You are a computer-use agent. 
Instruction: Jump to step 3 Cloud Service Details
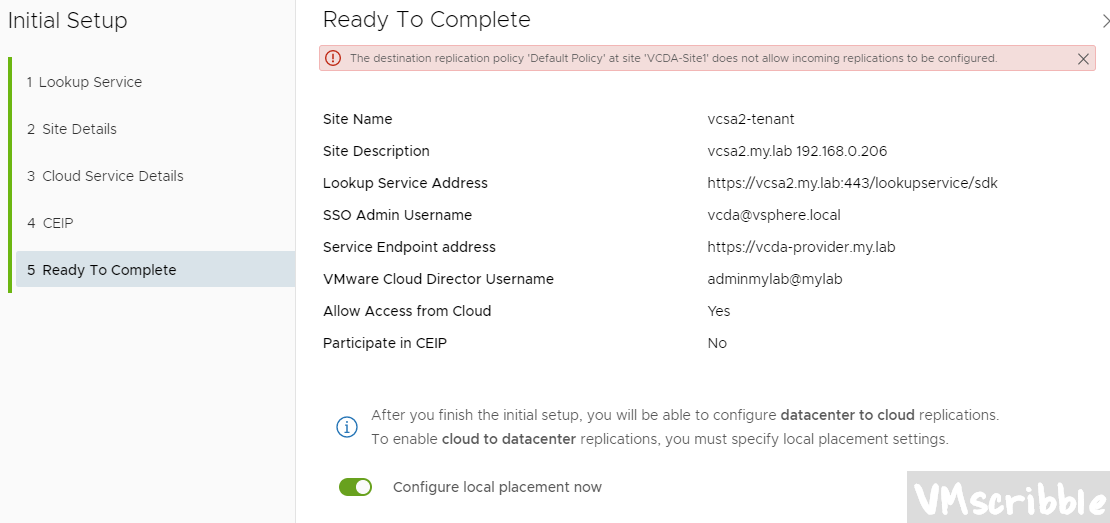point(105,176)
